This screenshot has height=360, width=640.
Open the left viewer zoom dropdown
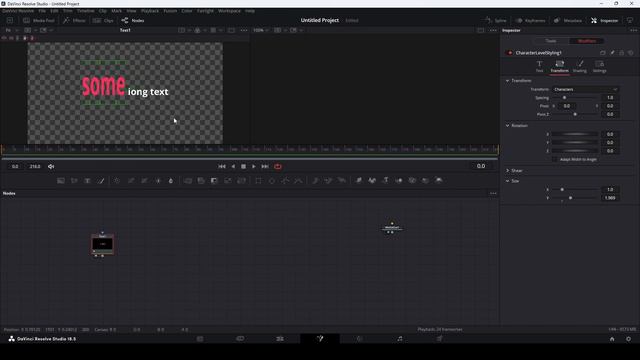pos(12,30)
